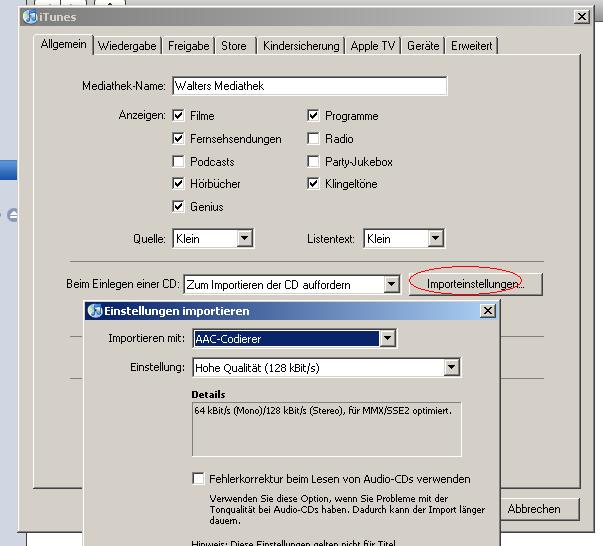The image size is (603, 546).
Task: Enable the Podcasts checkbox
Action: [x=179, y=162]
